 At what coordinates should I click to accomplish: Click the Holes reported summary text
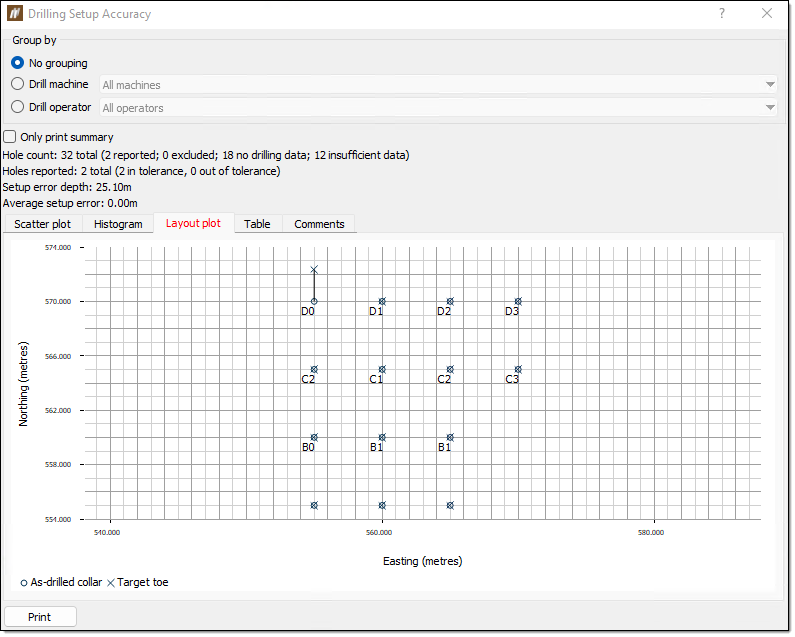pos(141,171)
